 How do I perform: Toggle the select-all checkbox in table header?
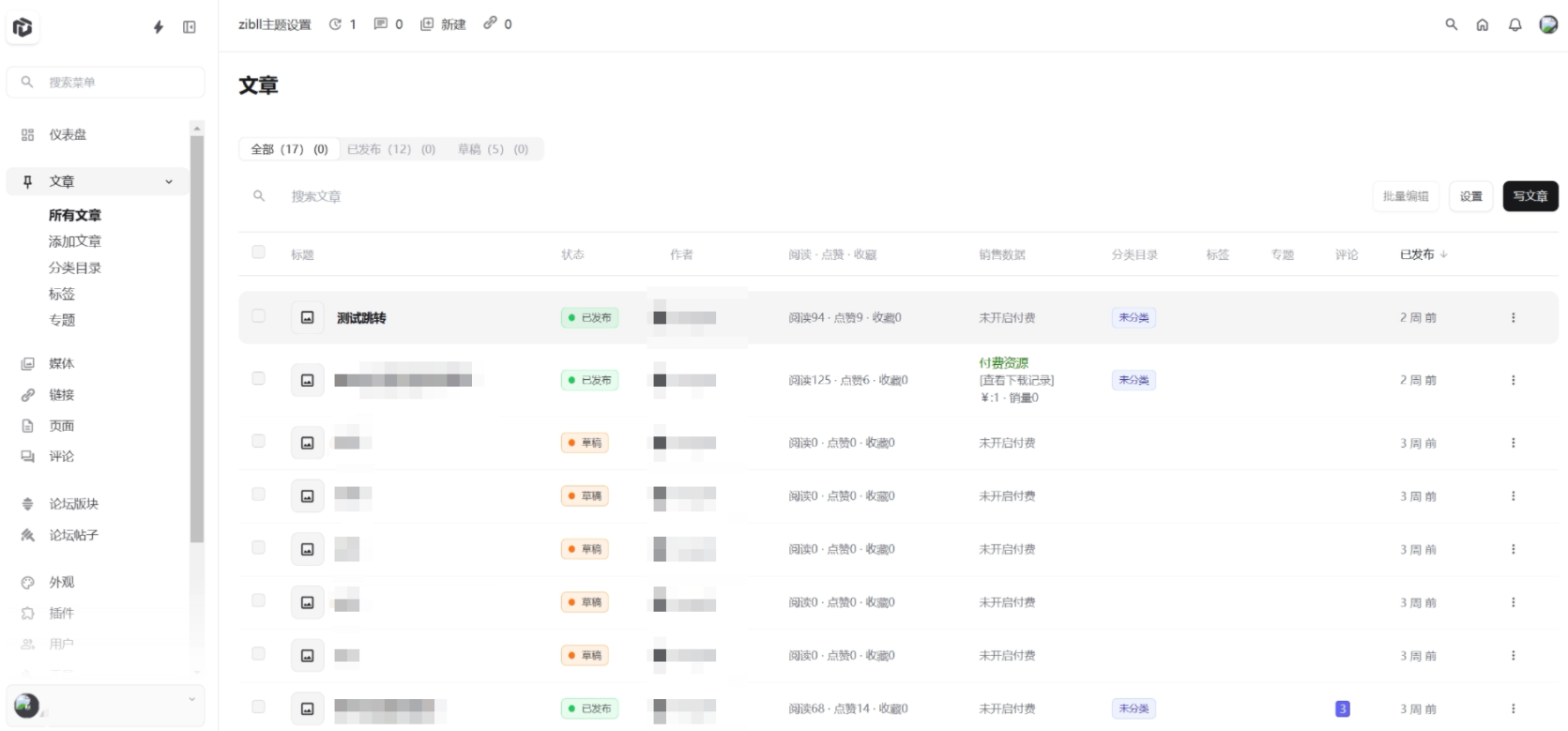258,252
